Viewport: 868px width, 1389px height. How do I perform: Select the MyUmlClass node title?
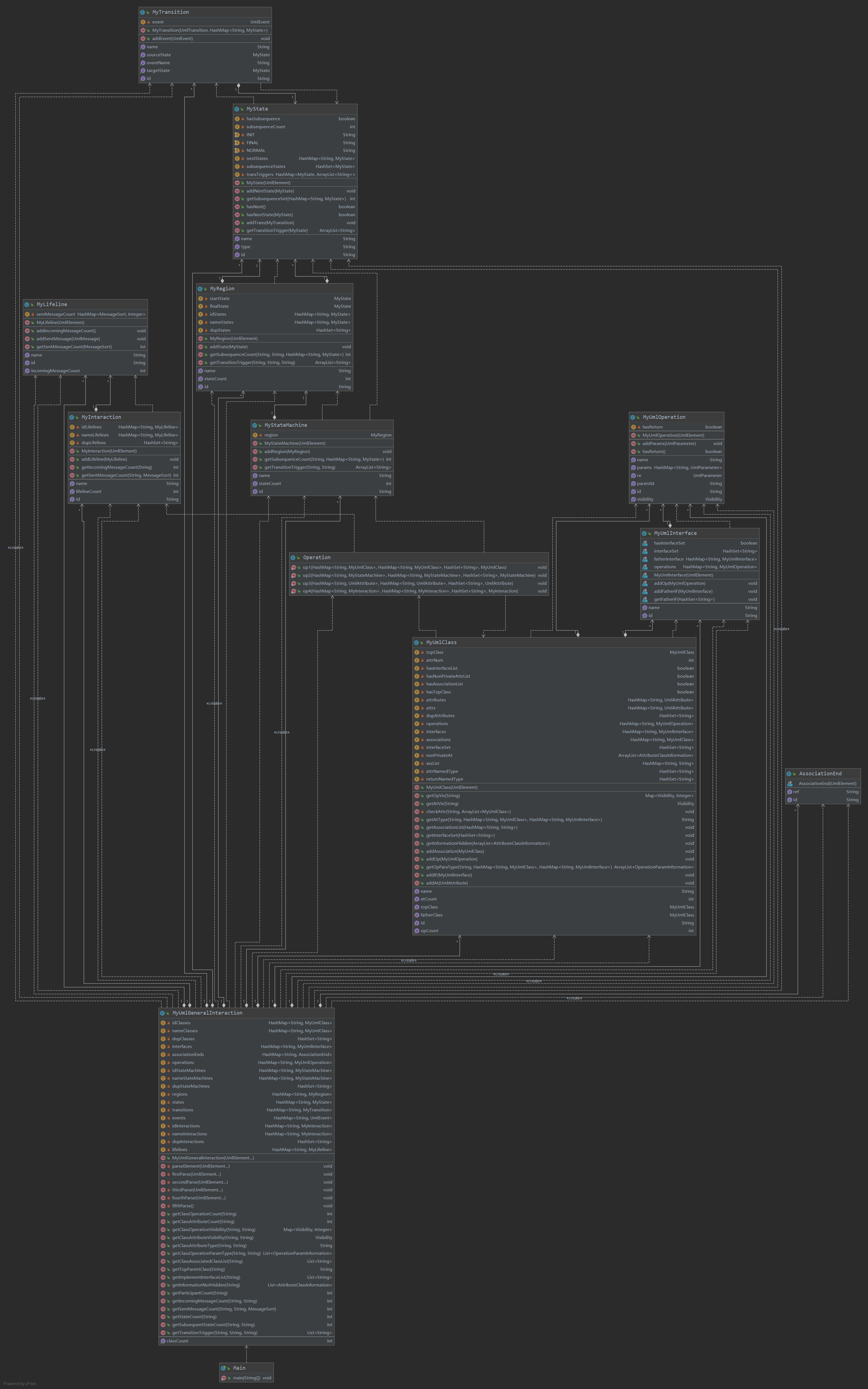441,643
